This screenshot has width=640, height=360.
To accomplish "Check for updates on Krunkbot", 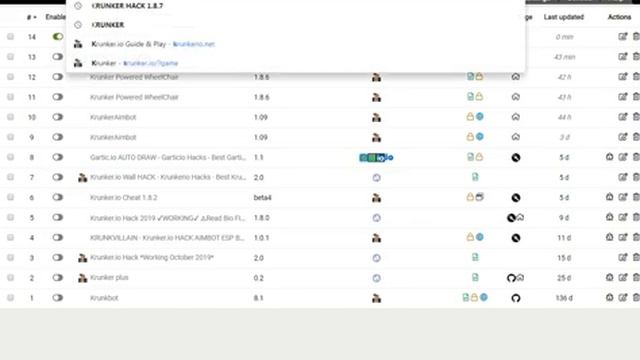I will tap(609, 298).
